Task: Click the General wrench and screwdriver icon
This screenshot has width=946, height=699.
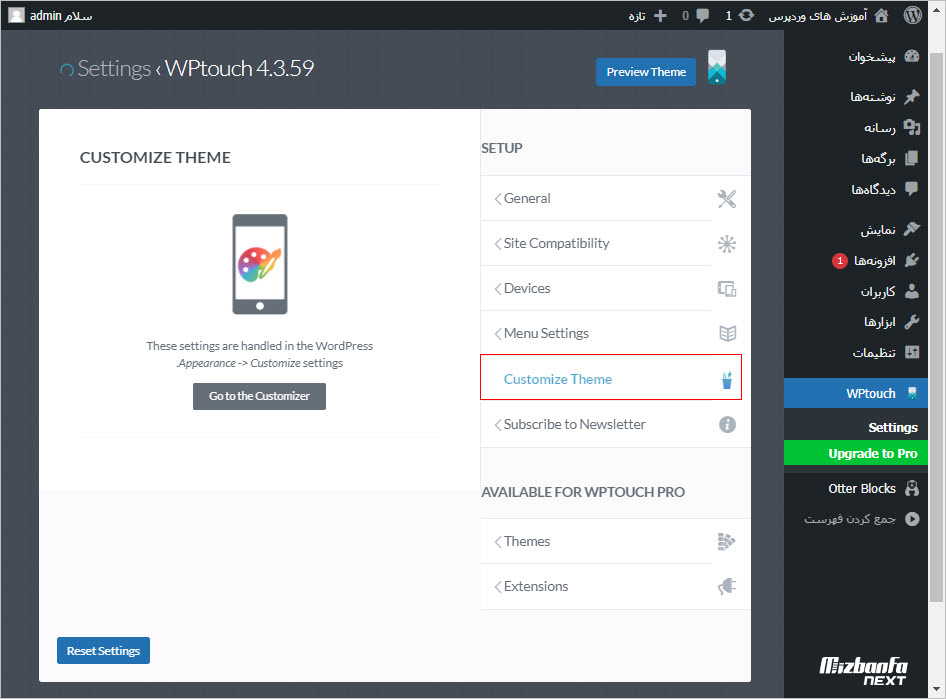Action: pos(726,198)
